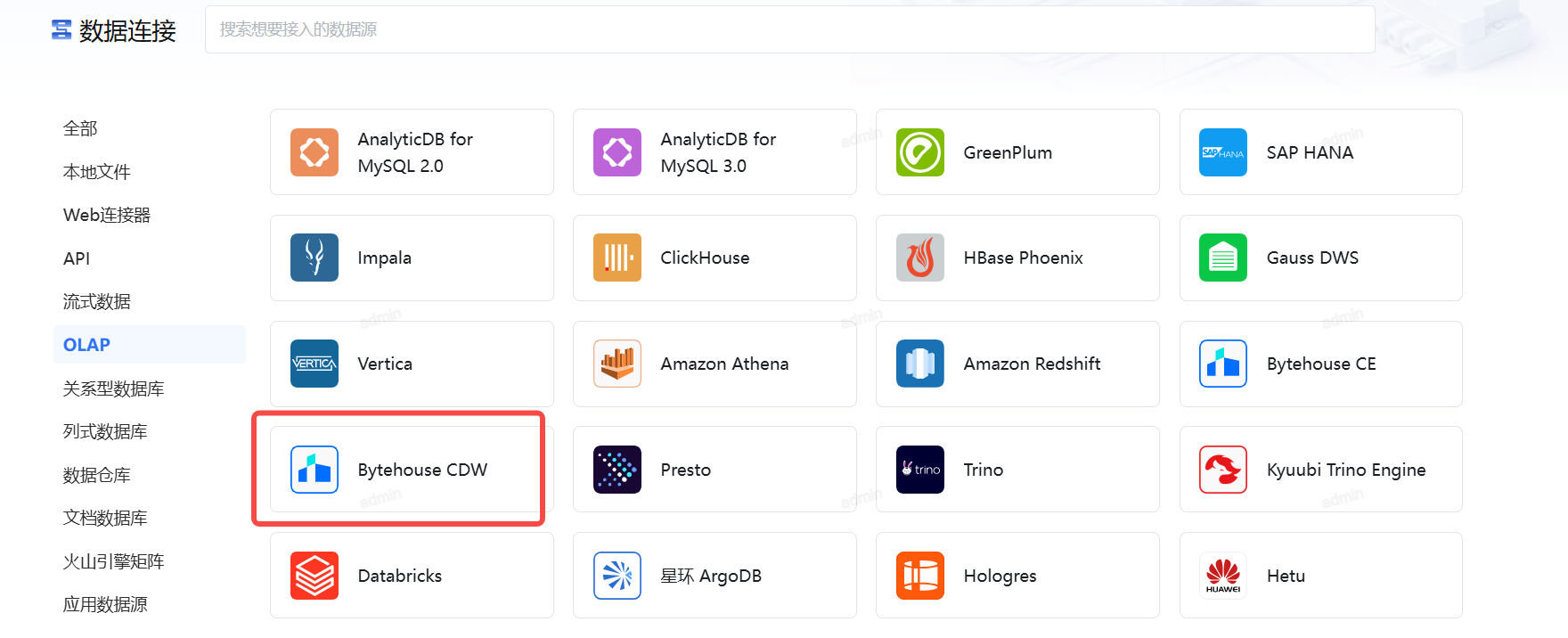Image resolution: width=1568 pixels, height=638 pixels.
Task: Switch to the 关系型数据库 category
Action: point(113,389)
